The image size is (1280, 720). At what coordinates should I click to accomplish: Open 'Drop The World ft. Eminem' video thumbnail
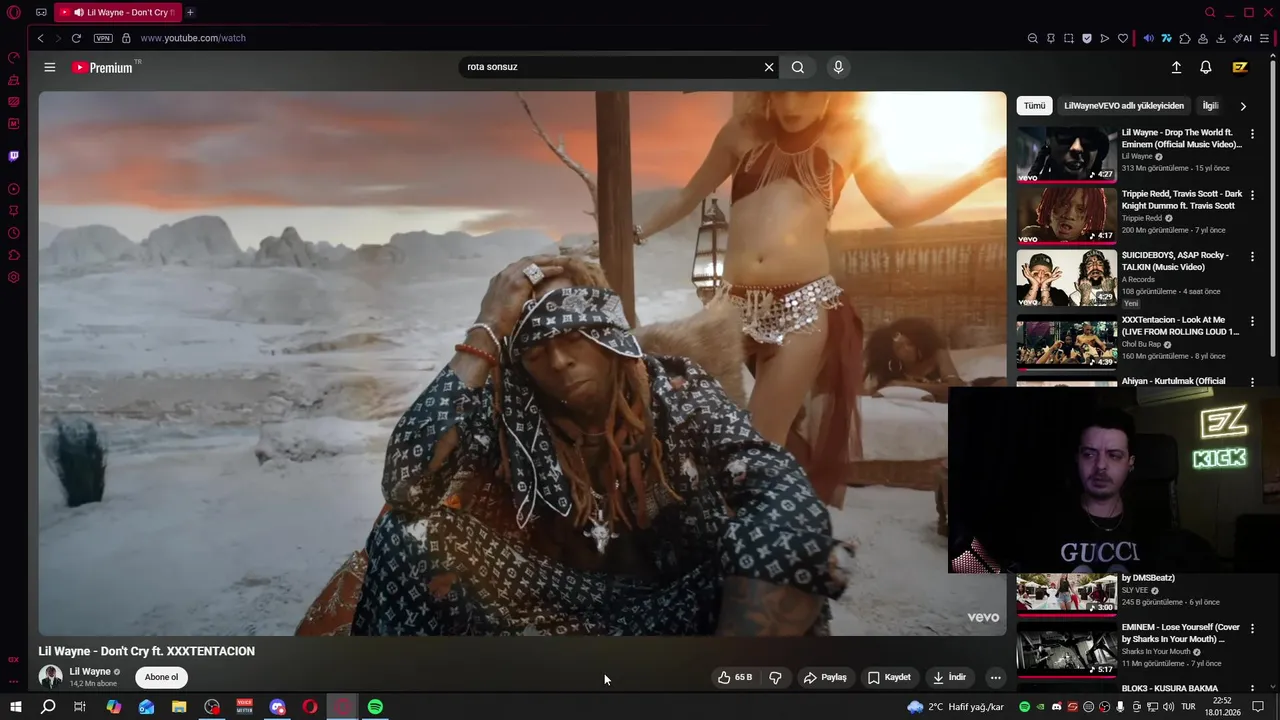[1067, 154]
